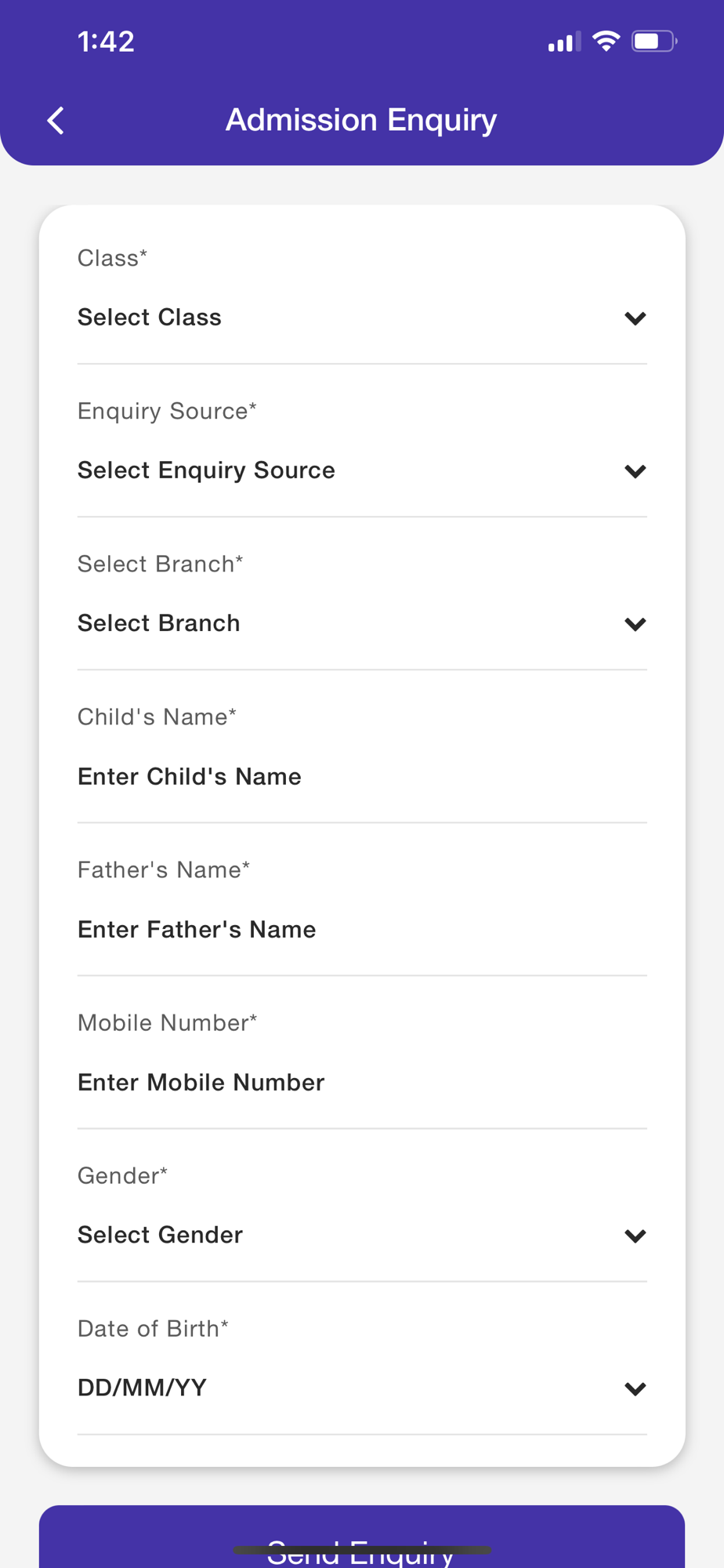The height and width of the screenshot is (1568, 724).
Task: Tap the Admission Enquiry header title
Action: pos(361,120)
